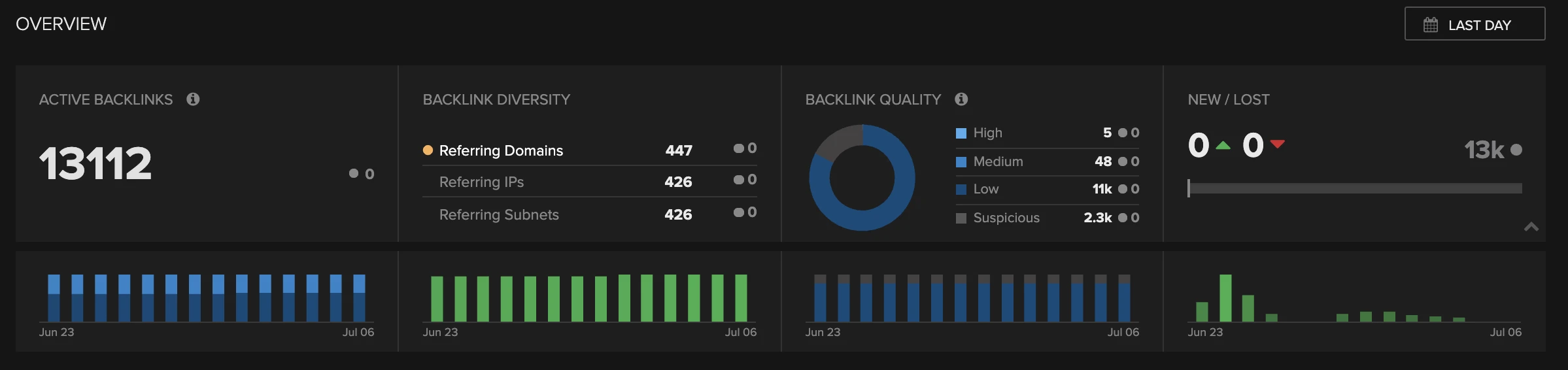Image resolution: width=1568 pixels, height=370 pixels.
Task: Click the orange dot beside Referring Domains
Action: pyautogui.click(x=428, y=150)
